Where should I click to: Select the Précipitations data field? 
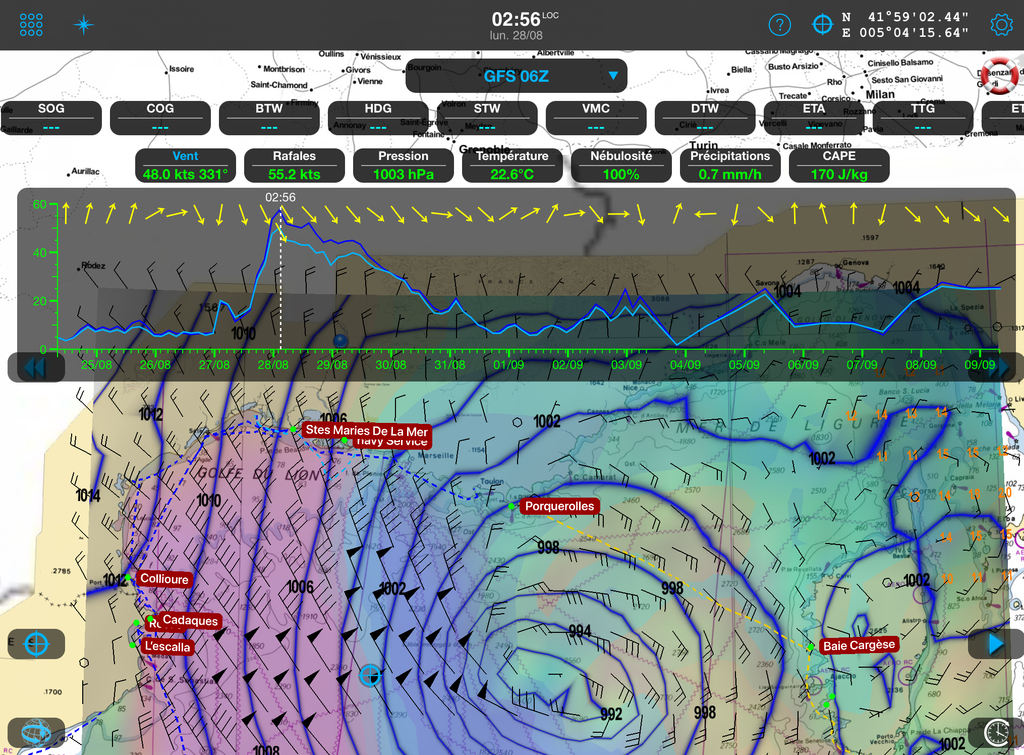click(x=730, y=166)
